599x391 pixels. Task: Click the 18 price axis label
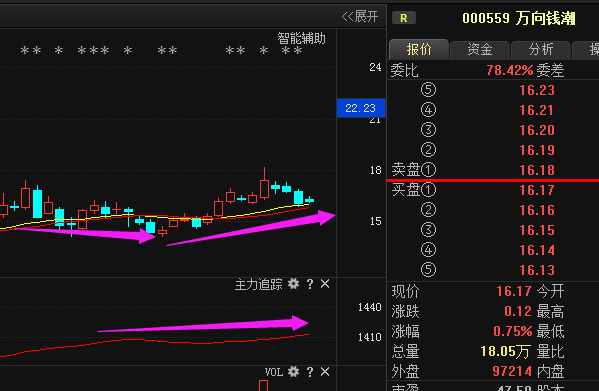tap(375, 170)
